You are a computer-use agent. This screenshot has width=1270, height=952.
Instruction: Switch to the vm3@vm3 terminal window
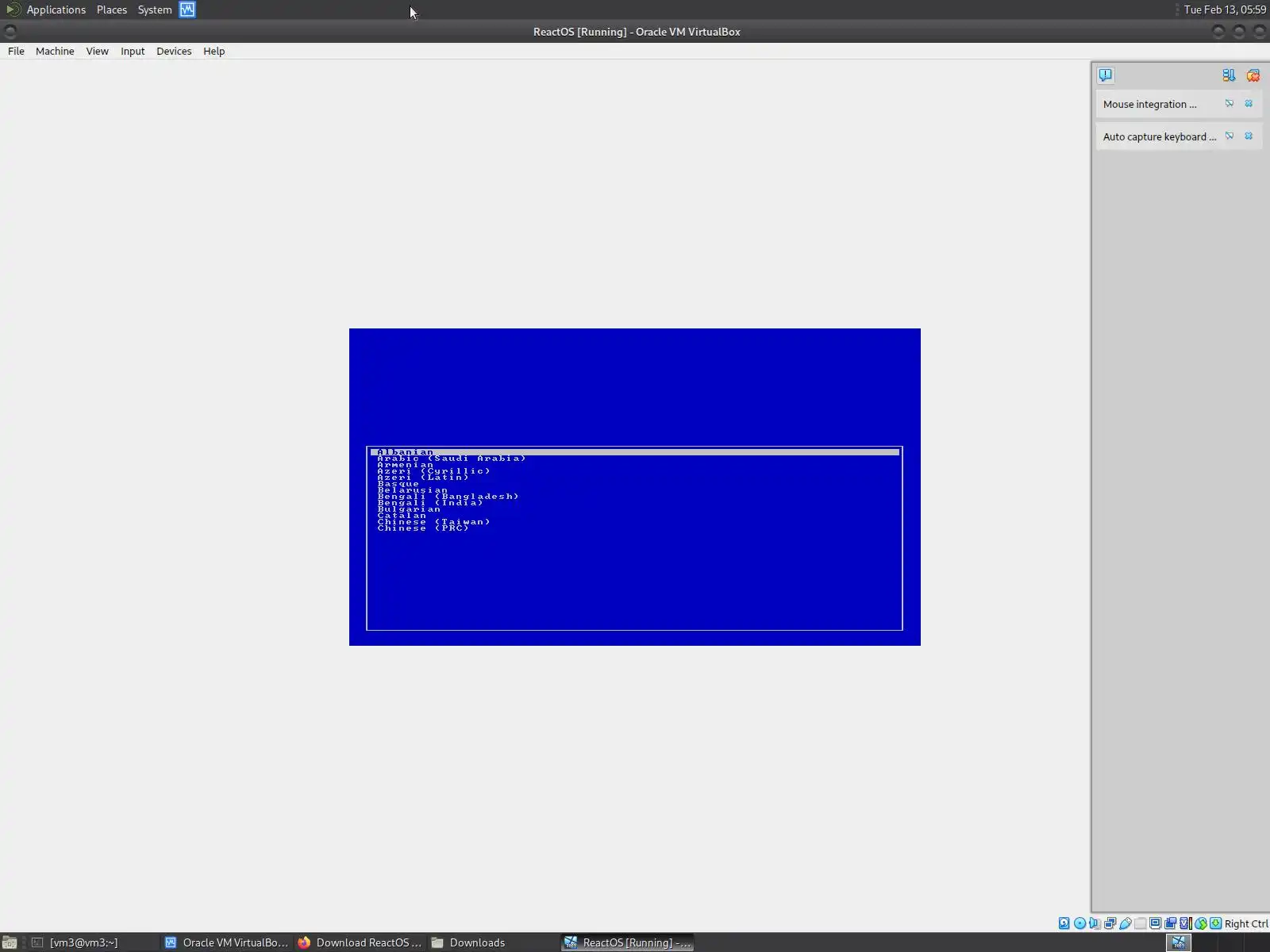(91, 942)
